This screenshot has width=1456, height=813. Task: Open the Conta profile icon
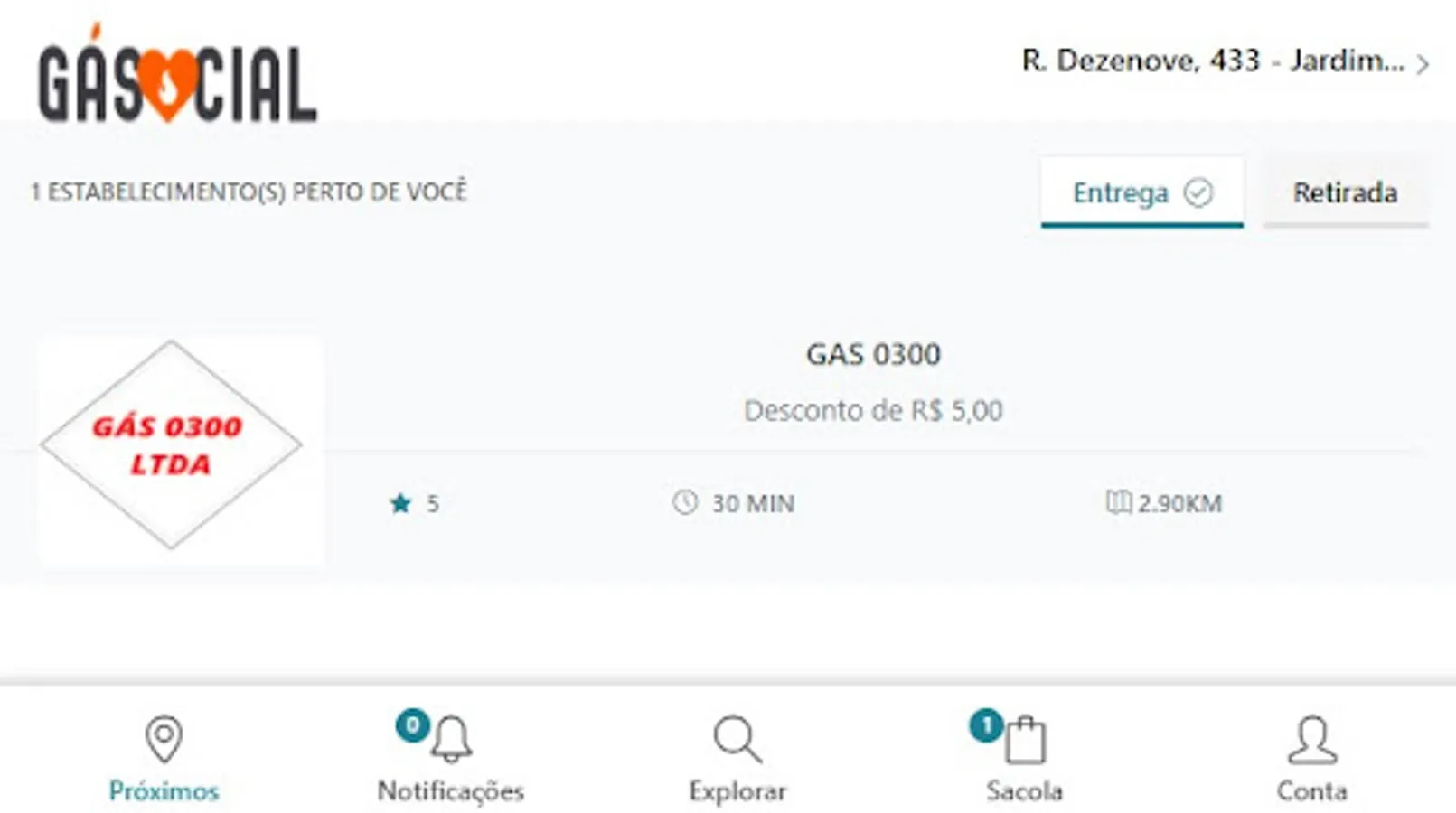click(x=1311, y=739)
